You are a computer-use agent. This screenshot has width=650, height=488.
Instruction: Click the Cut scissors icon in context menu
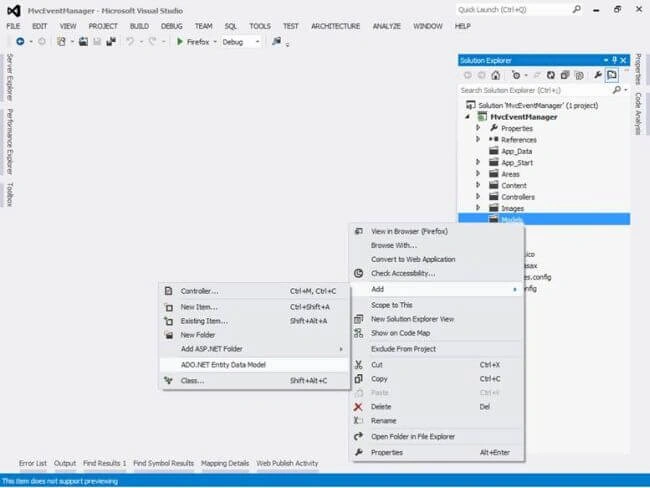click(358, 364)
